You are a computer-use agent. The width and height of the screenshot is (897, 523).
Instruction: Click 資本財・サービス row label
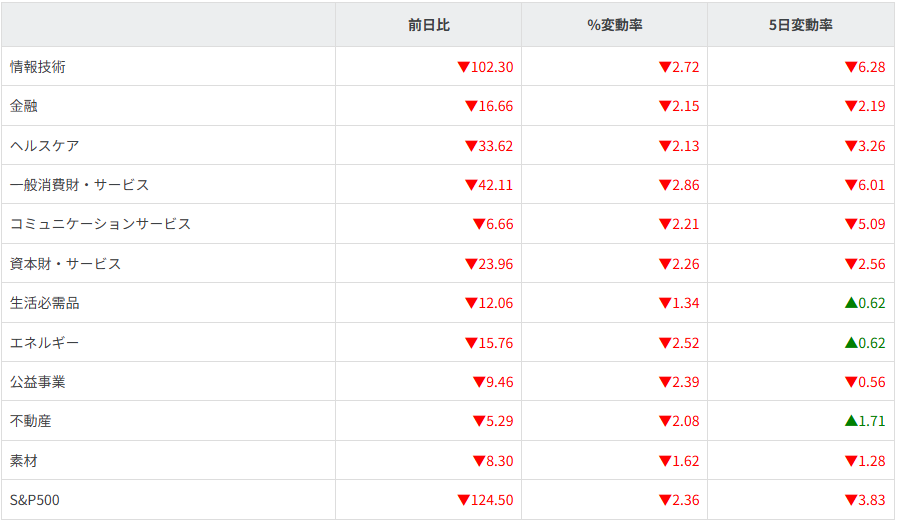(x=65, y=264)
